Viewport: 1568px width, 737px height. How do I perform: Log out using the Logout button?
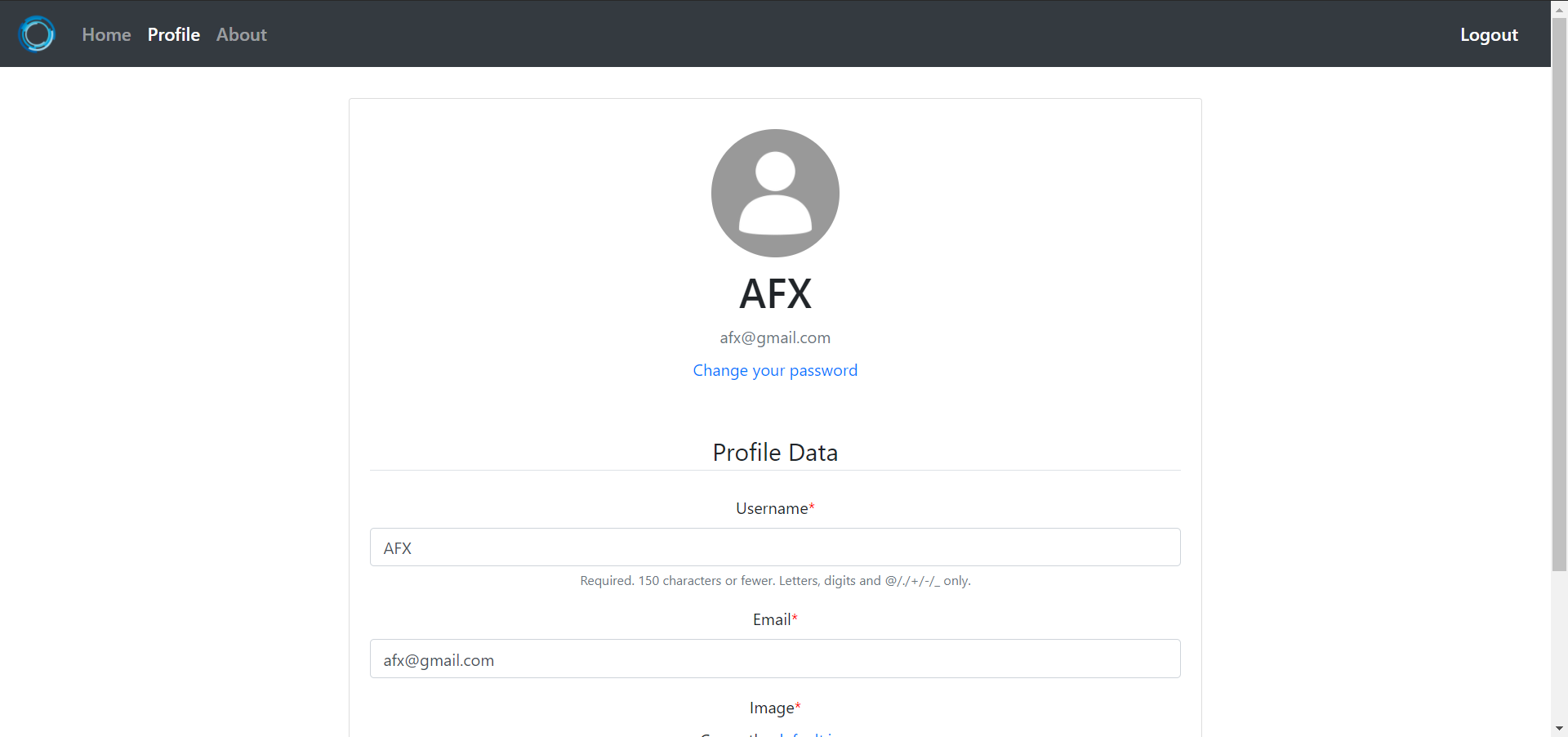1489,34
